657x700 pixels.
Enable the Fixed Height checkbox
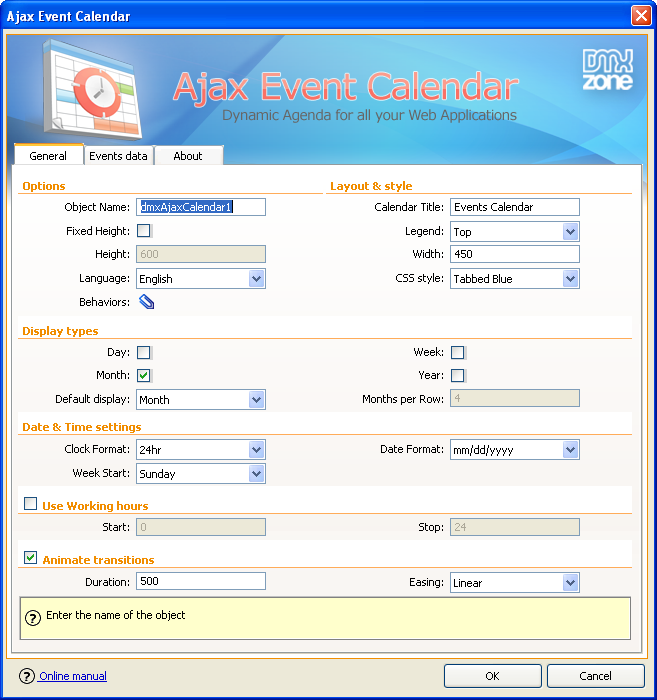[x=144, y=231]
